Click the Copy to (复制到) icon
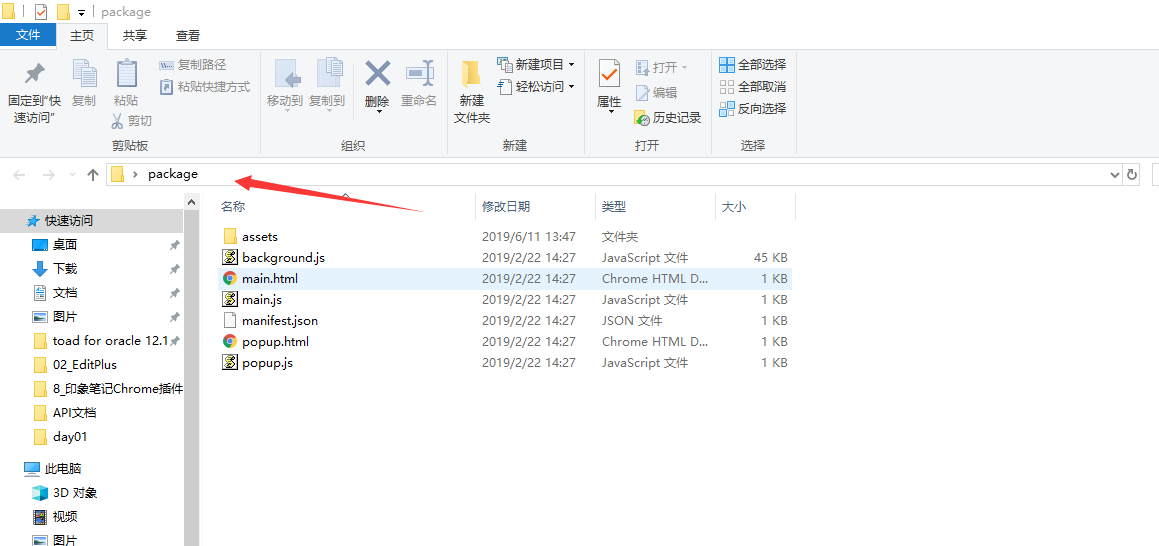1159x546 pixels. click(328, 74)
